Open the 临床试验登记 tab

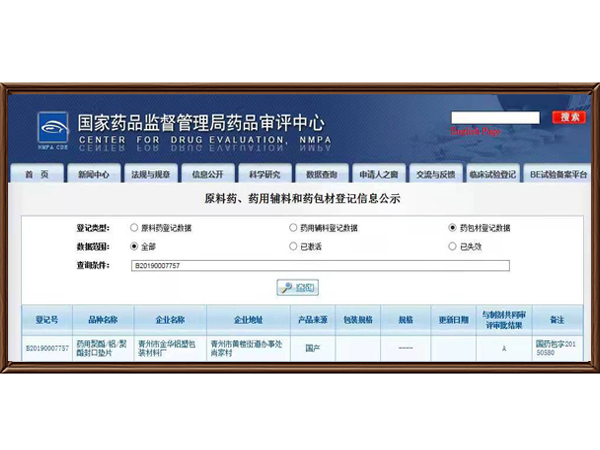[493, 174]
